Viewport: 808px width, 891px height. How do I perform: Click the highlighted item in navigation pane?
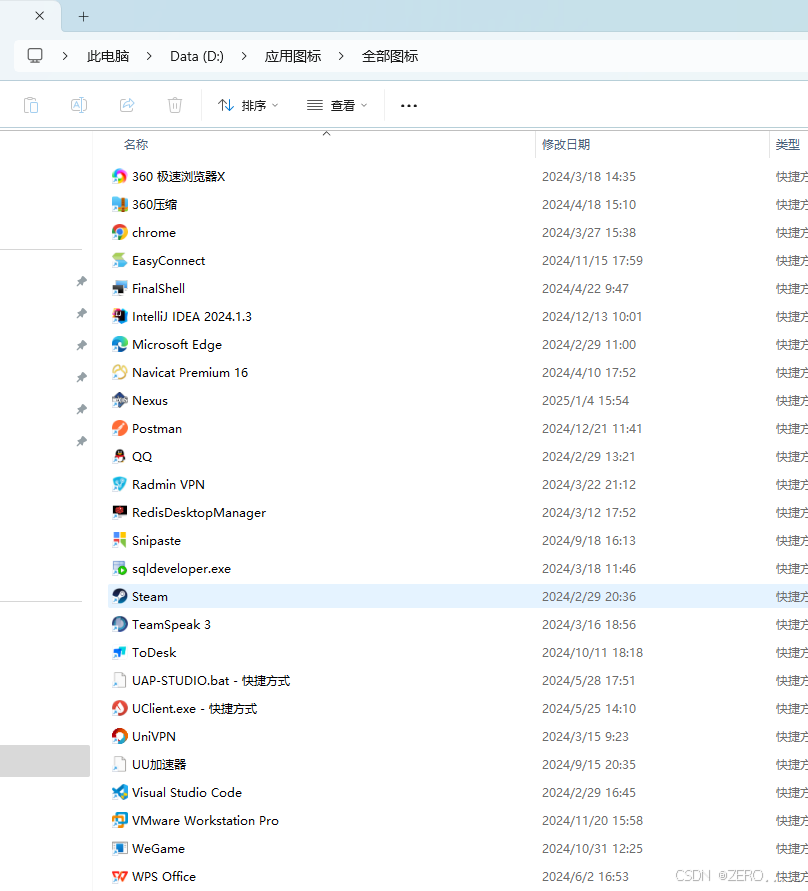pyautogui.click(x=45, y=761)
